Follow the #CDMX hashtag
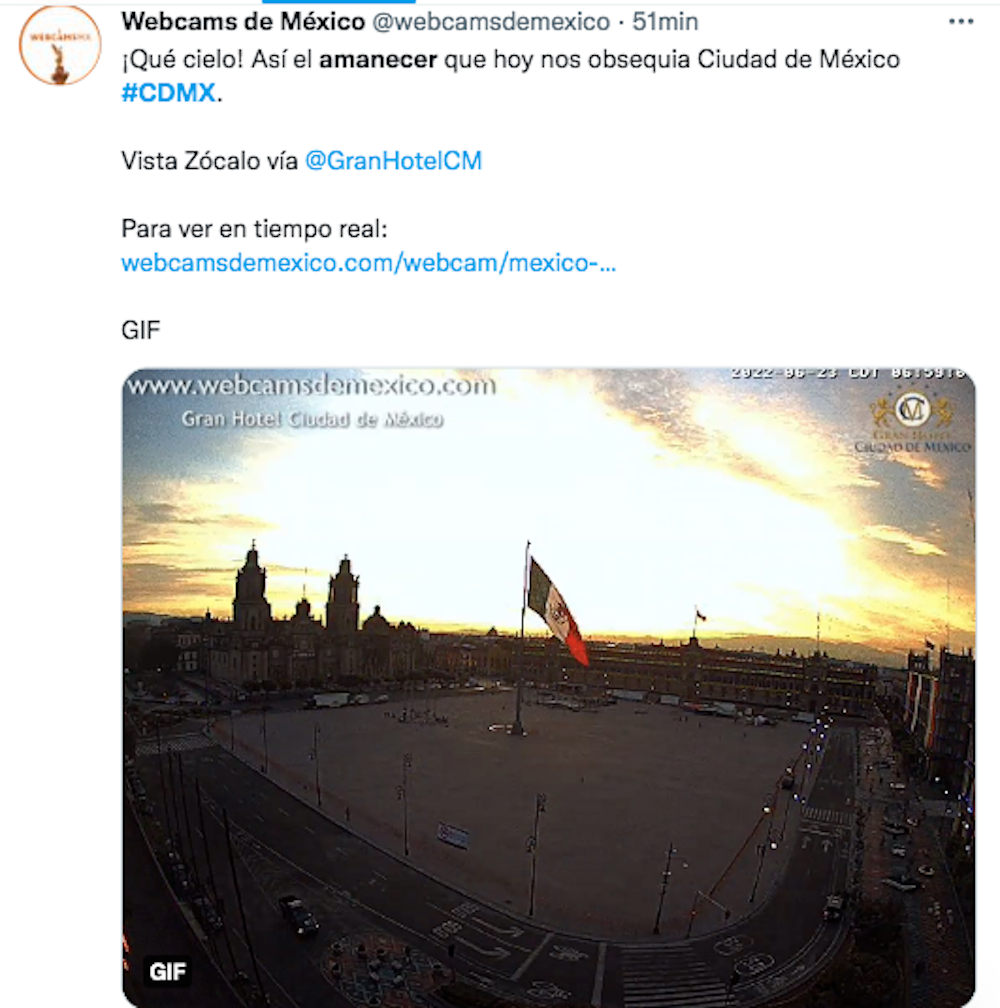Image resolution: width=1000 pixels, height=1008 pixels. (x=168, y=93)
